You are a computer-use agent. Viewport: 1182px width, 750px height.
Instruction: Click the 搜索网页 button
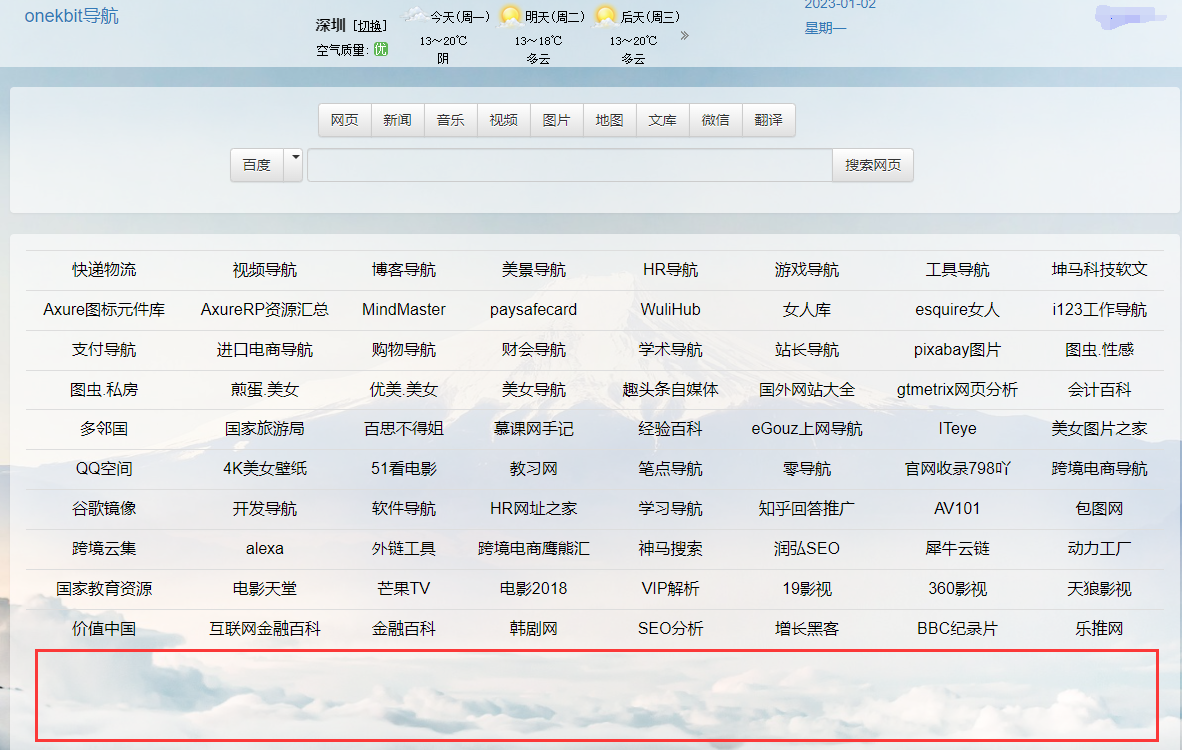coord(872,165)
